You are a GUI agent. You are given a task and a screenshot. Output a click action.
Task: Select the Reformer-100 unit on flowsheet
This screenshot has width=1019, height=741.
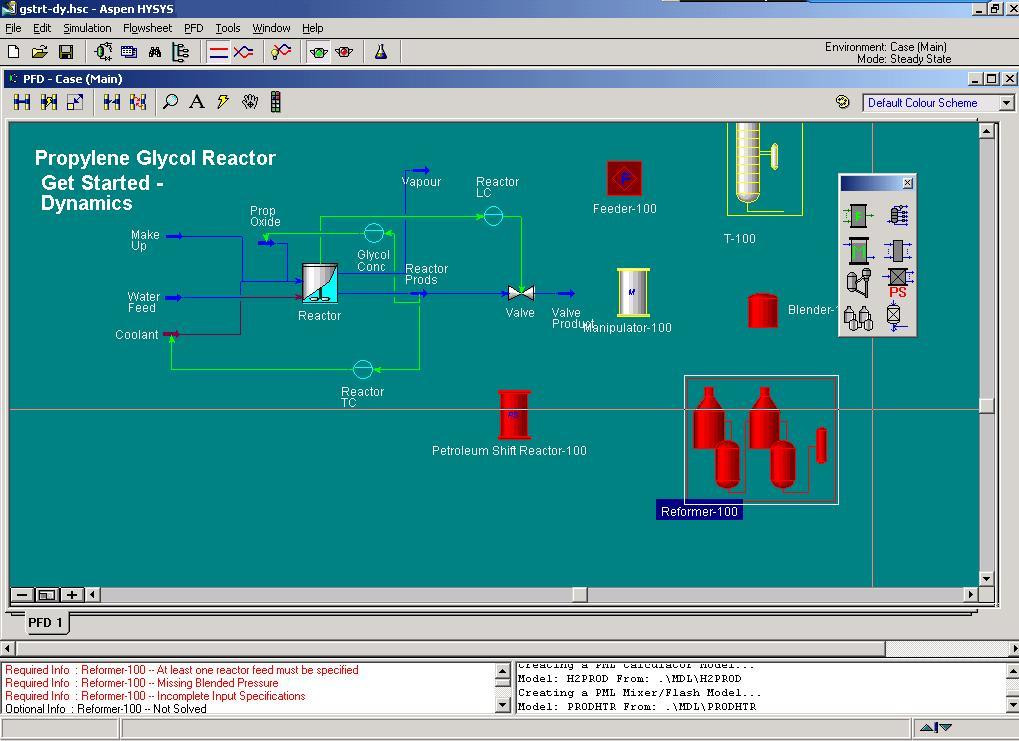[x=760, y=440]
